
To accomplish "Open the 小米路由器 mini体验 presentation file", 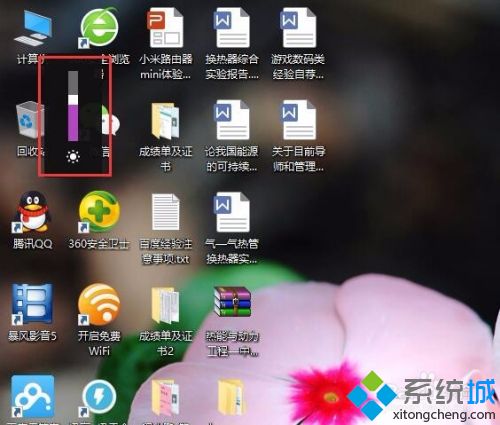I will [165, 28].
